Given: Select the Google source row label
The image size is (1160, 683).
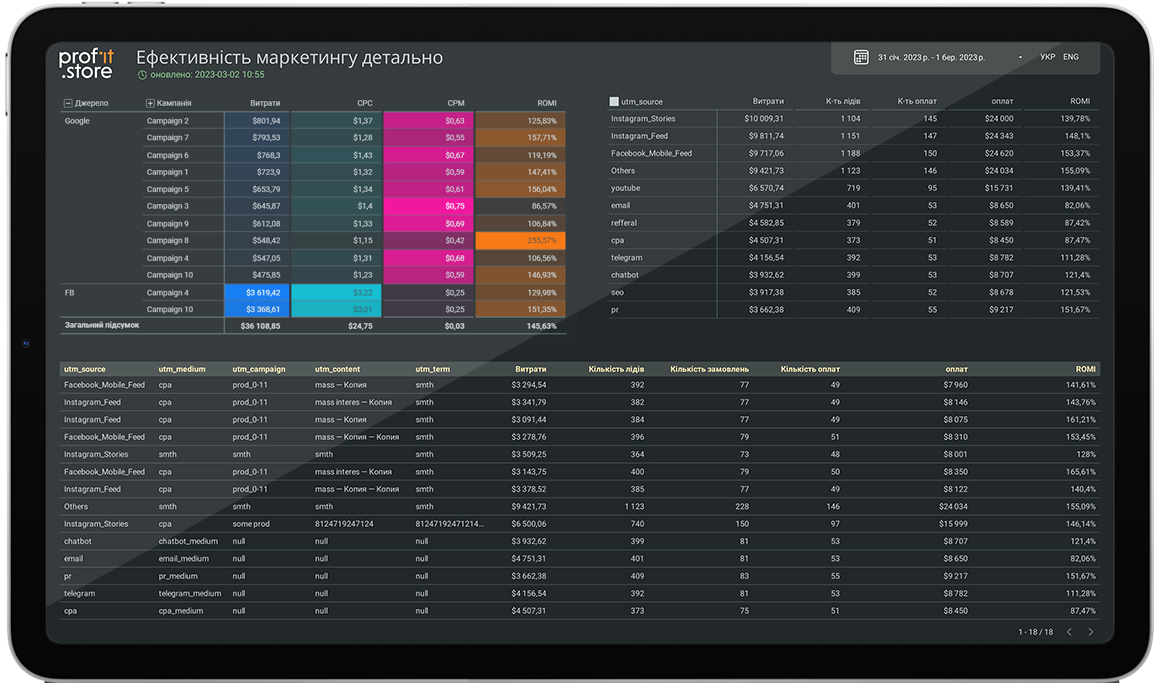Looking at the screenshot, I should tap(77, 121).
